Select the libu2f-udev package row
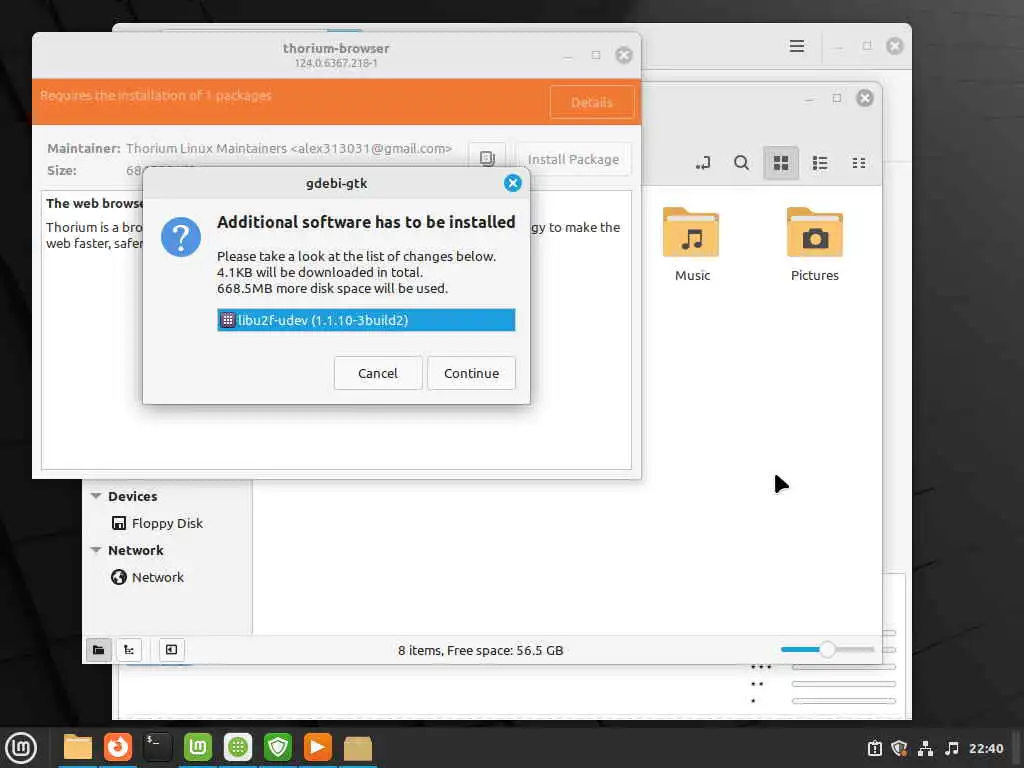 pyautogui.click(x=366, y=320)
